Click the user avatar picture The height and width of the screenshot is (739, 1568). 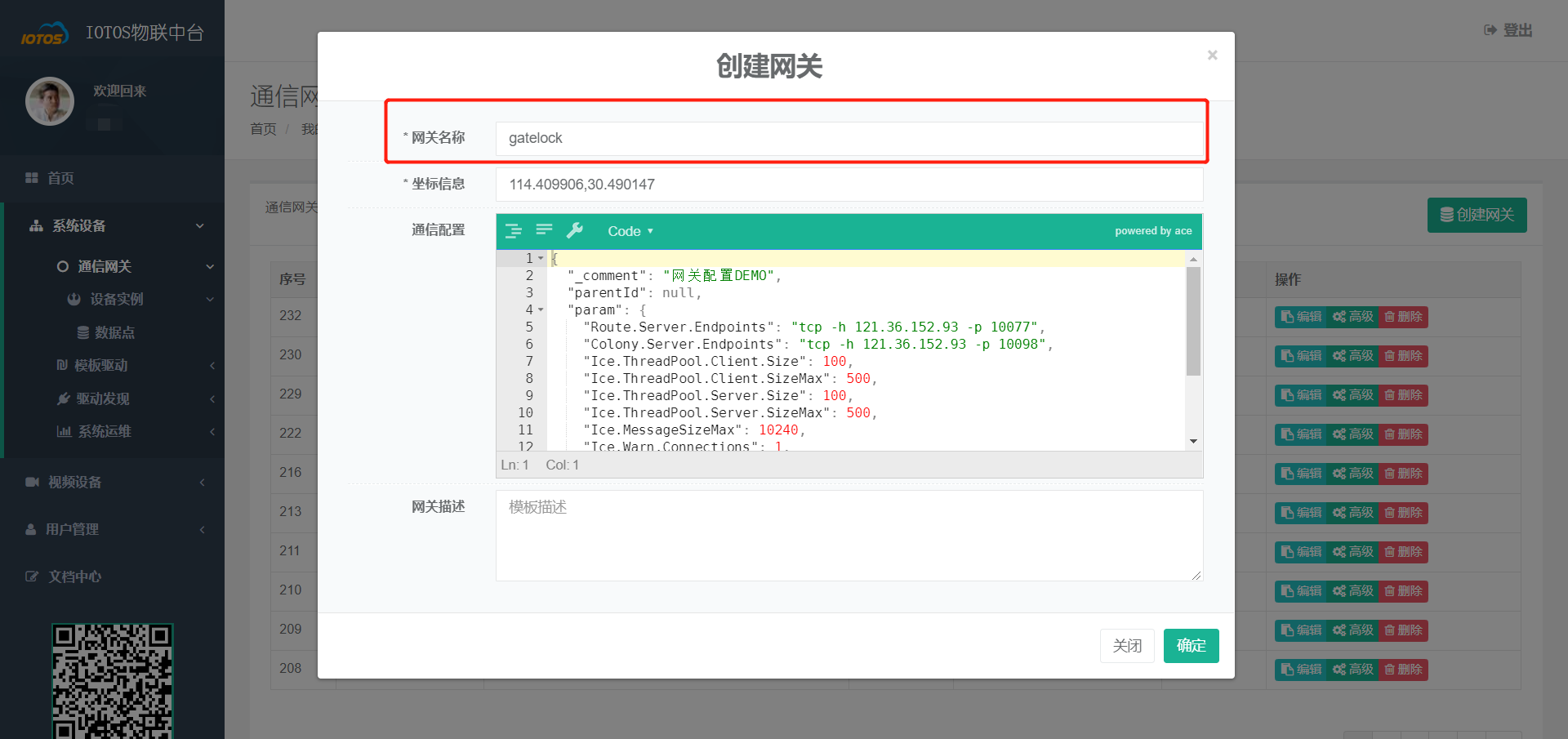(50, 101)
